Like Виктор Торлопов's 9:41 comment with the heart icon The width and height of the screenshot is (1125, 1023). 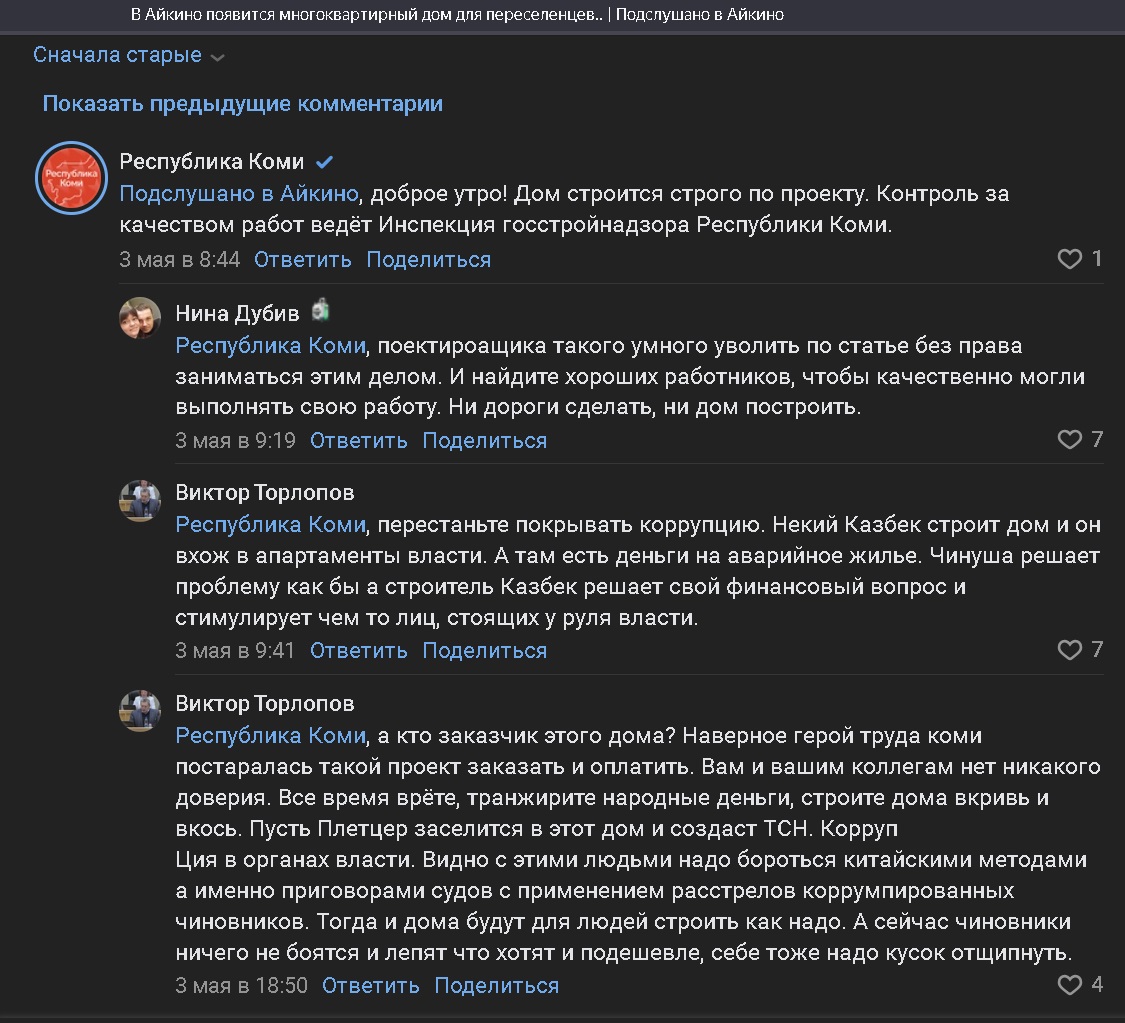pyautogui.click(x=1069, y=650)
